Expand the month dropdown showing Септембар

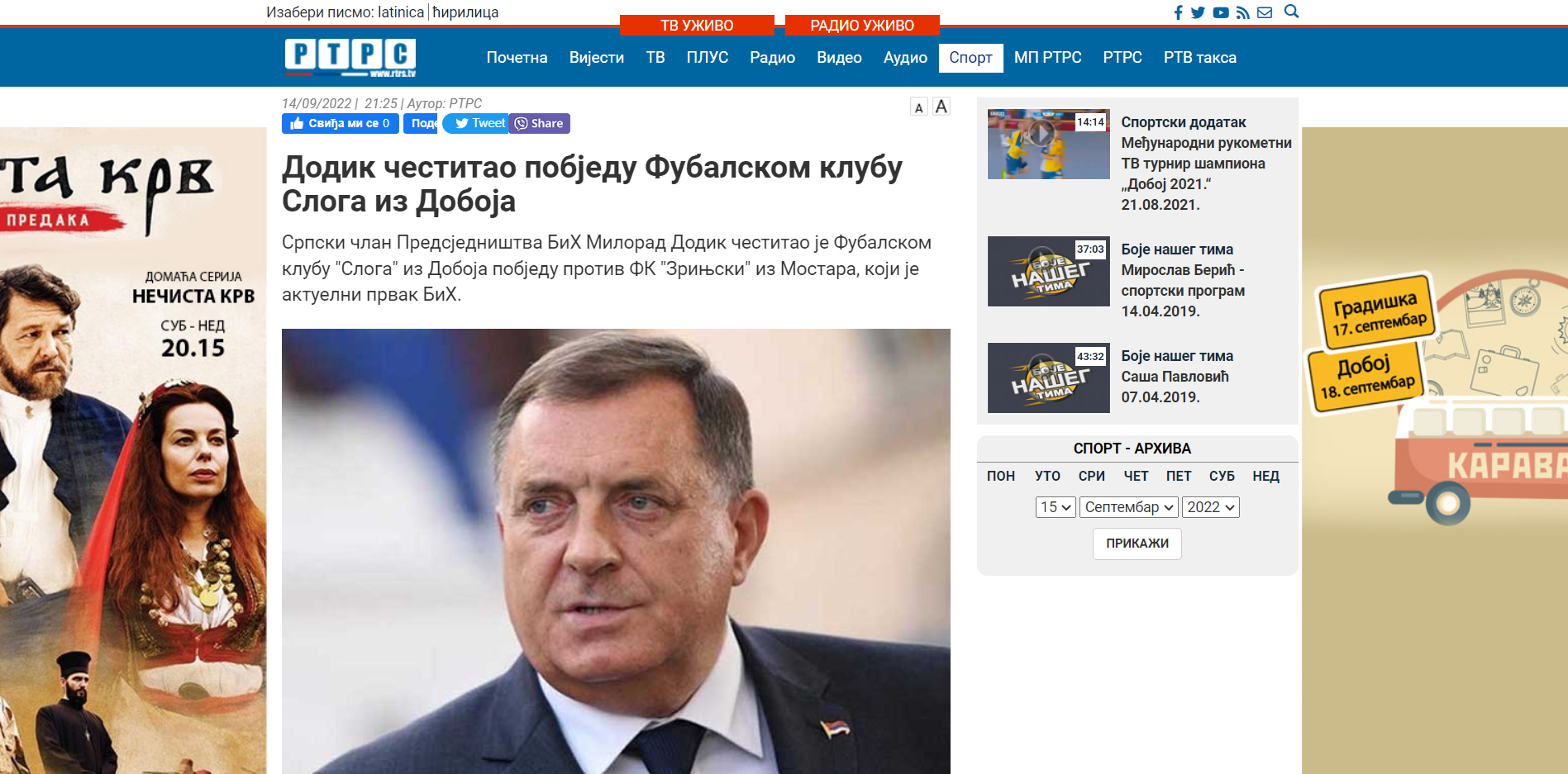coord(1129,507)
